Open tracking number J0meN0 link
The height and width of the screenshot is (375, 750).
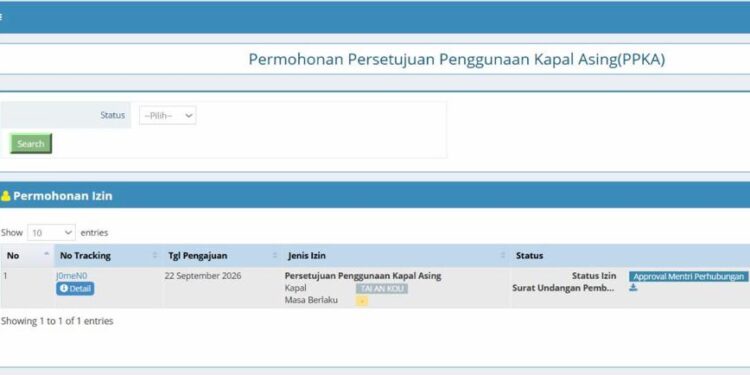pyautogui.click(x=72, y=276)
